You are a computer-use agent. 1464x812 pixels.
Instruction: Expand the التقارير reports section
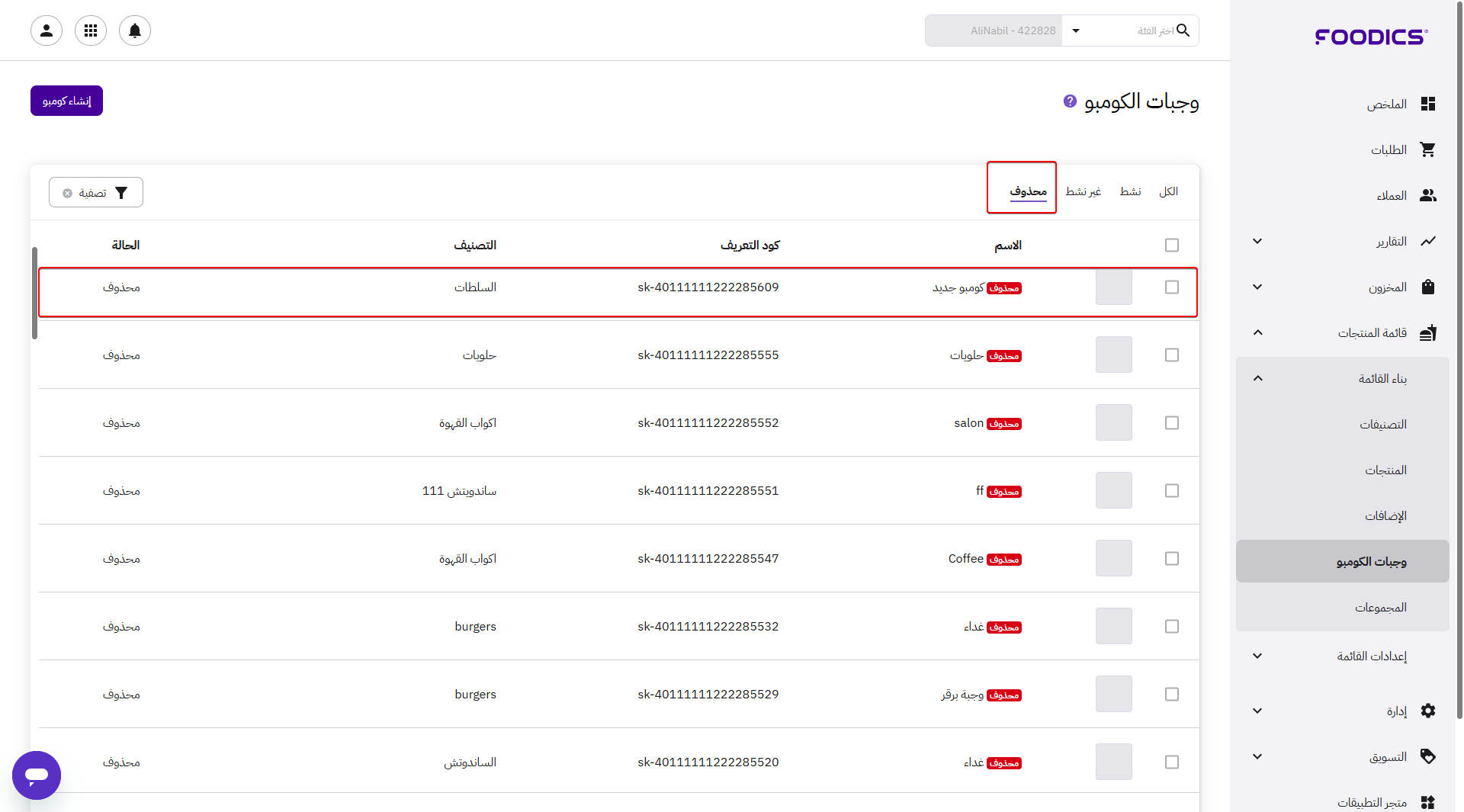1257,242
